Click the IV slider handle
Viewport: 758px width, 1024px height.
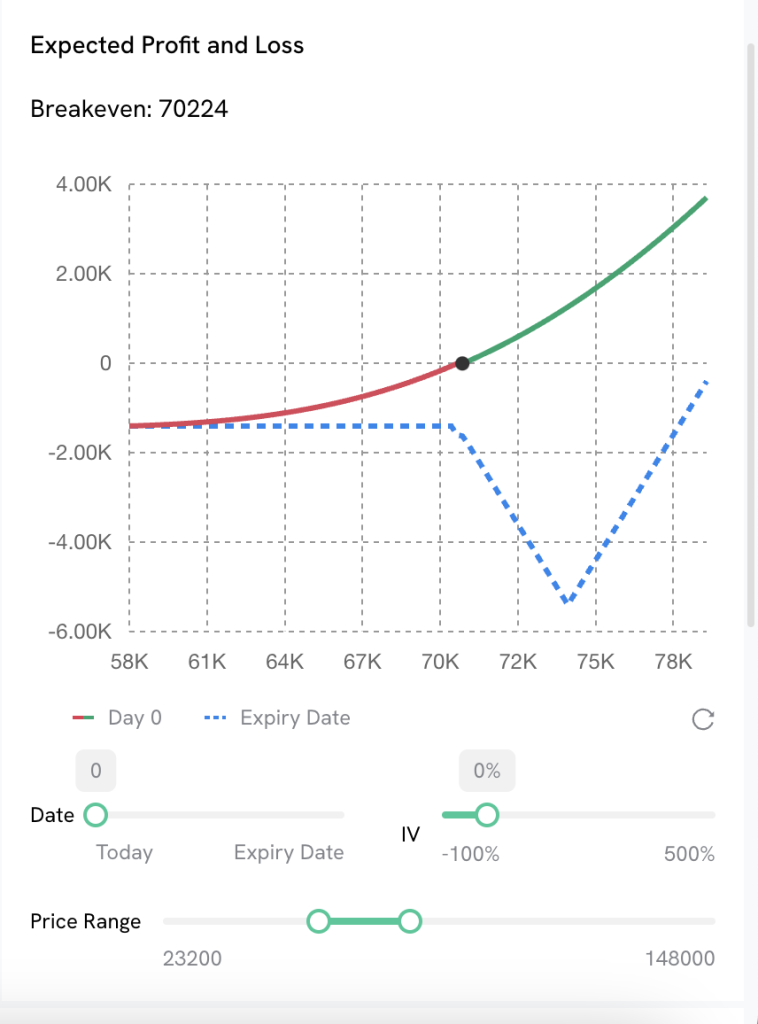point(487,815)
